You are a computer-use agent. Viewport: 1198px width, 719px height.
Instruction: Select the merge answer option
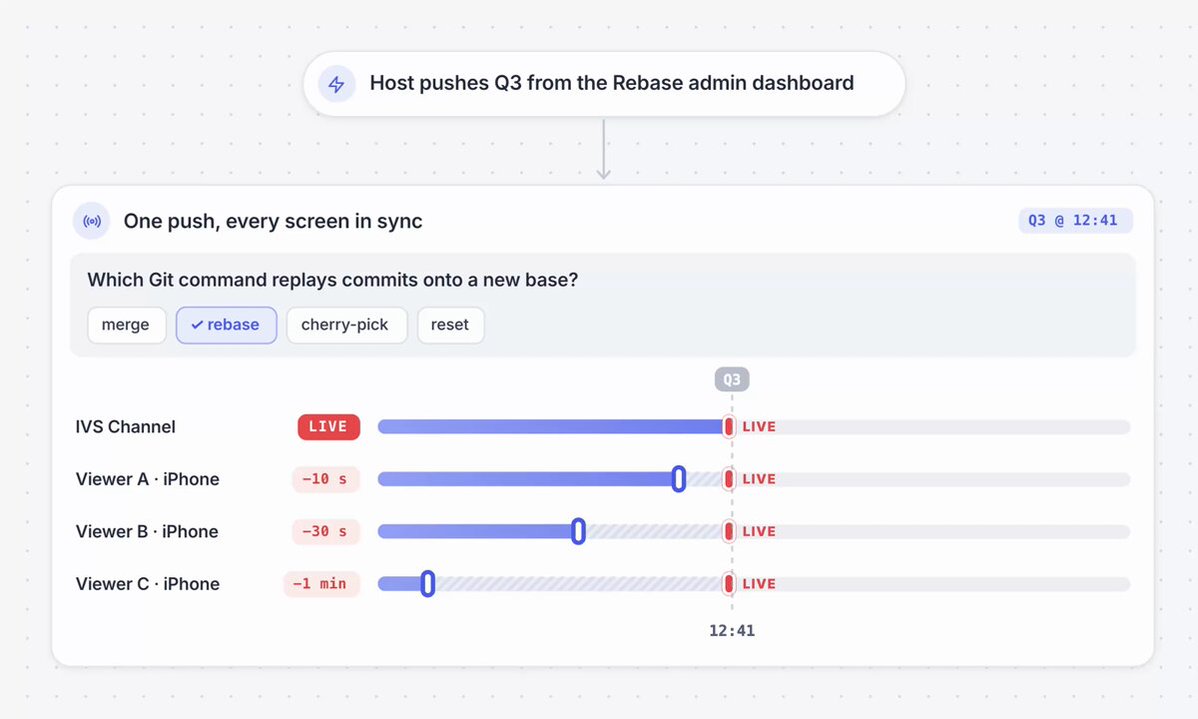126,325
